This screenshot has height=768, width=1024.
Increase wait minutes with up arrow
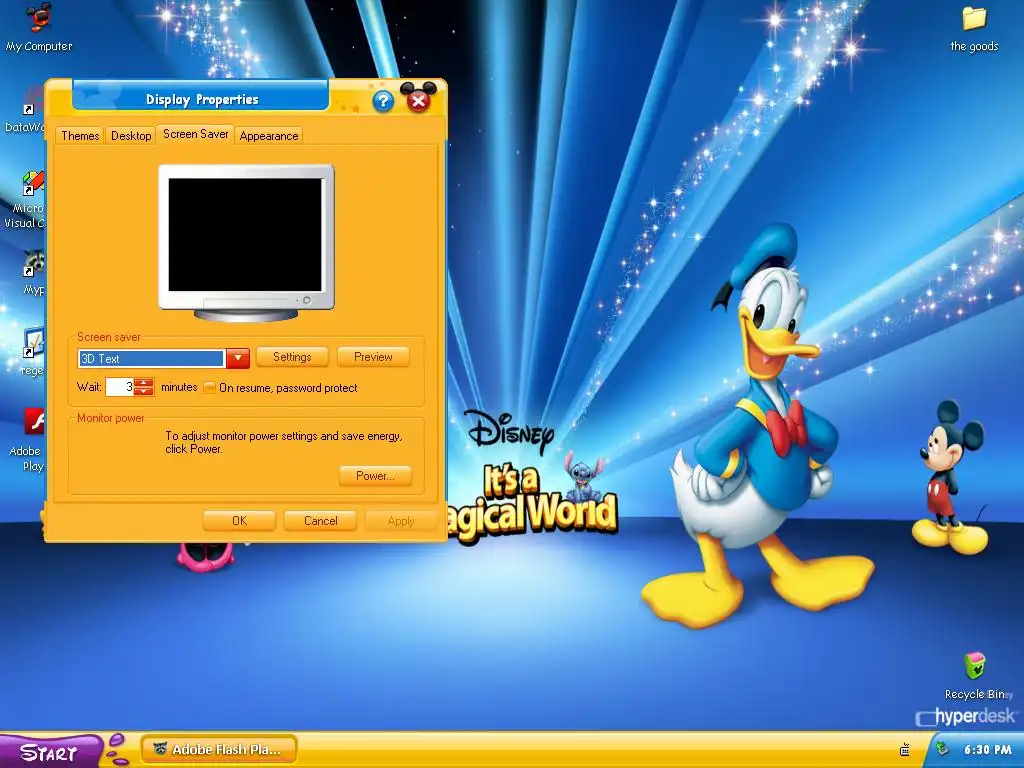(144, 382)
